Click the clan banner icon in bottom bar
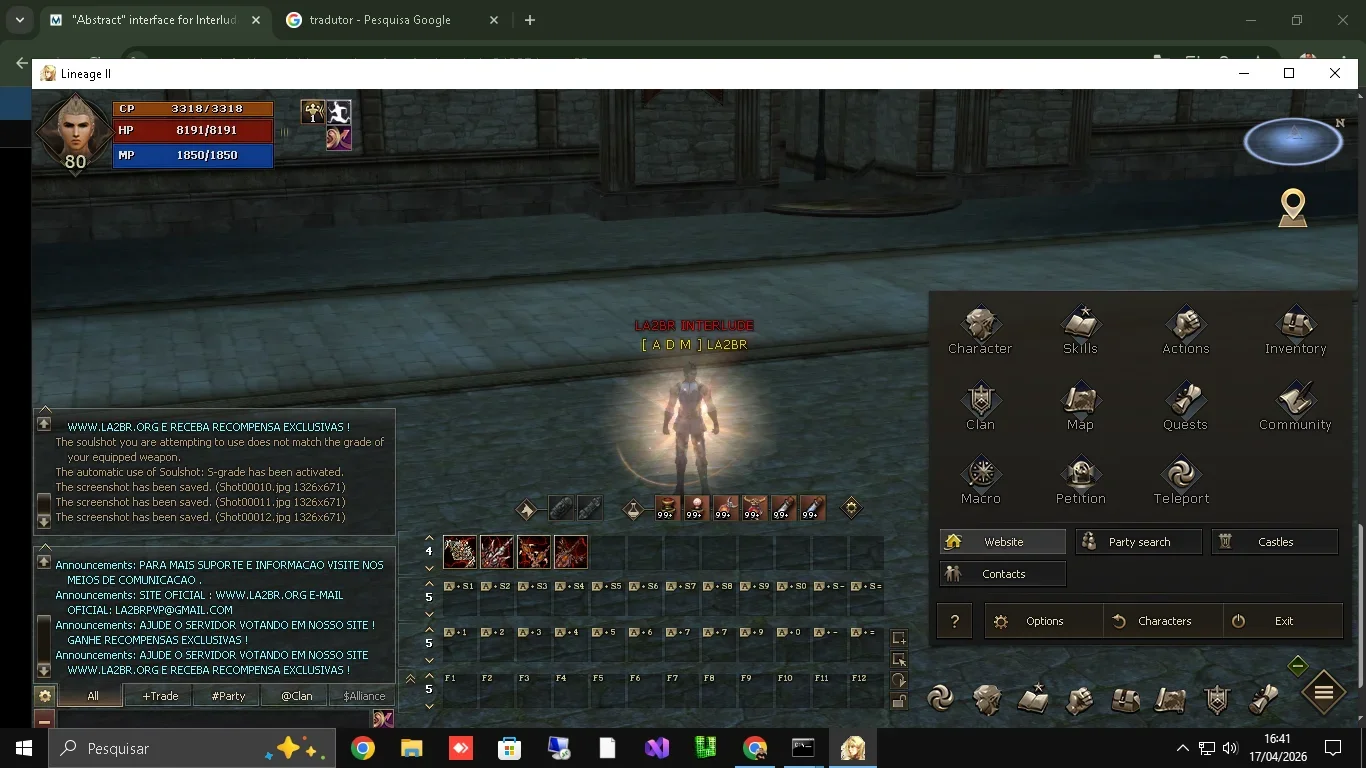The image size is (1366, 768). (1217, 699)
